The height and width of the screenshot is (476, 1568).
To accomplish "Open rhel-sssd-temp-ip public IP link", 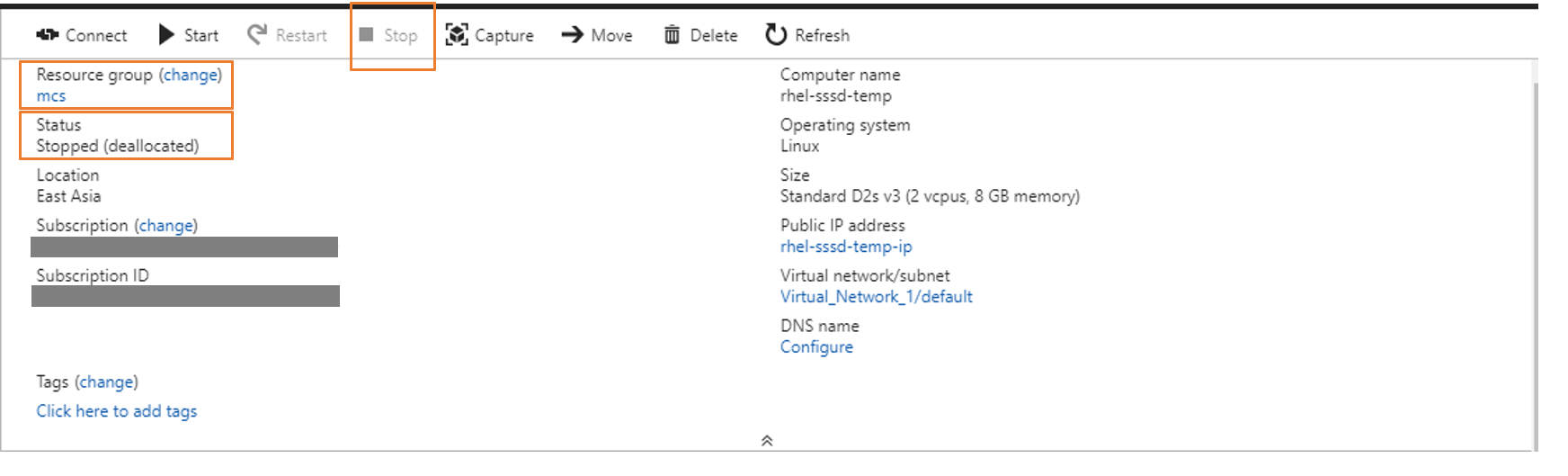I will click(x=846, y=247).
